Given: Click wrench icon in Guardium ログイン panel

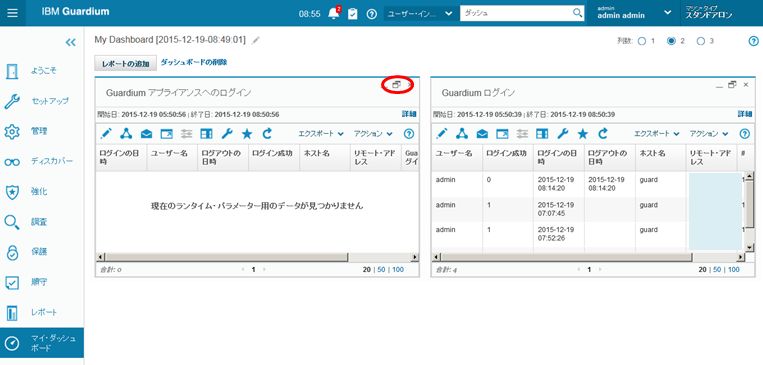Looking at the screenshot, I should (563, 133).
